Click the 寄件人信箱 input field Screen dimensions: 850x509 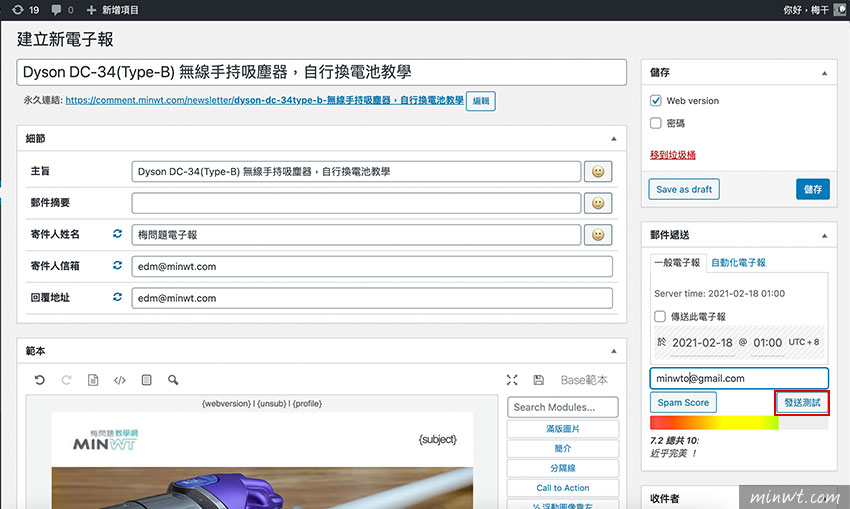pos(372,266)
